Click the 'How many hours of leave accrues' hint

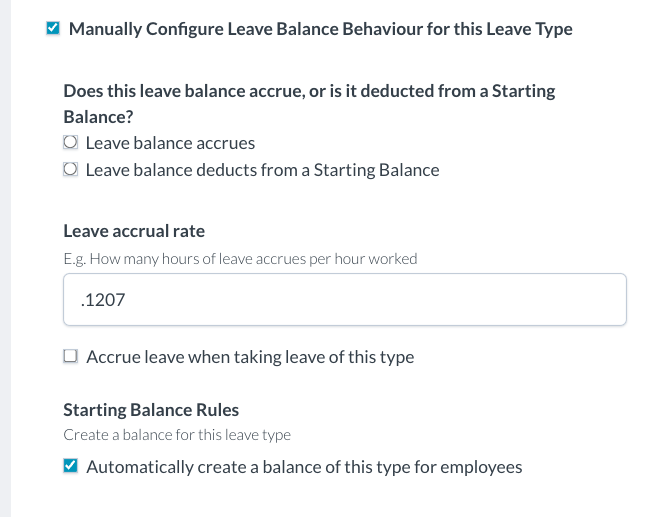(x=240, y=258)
